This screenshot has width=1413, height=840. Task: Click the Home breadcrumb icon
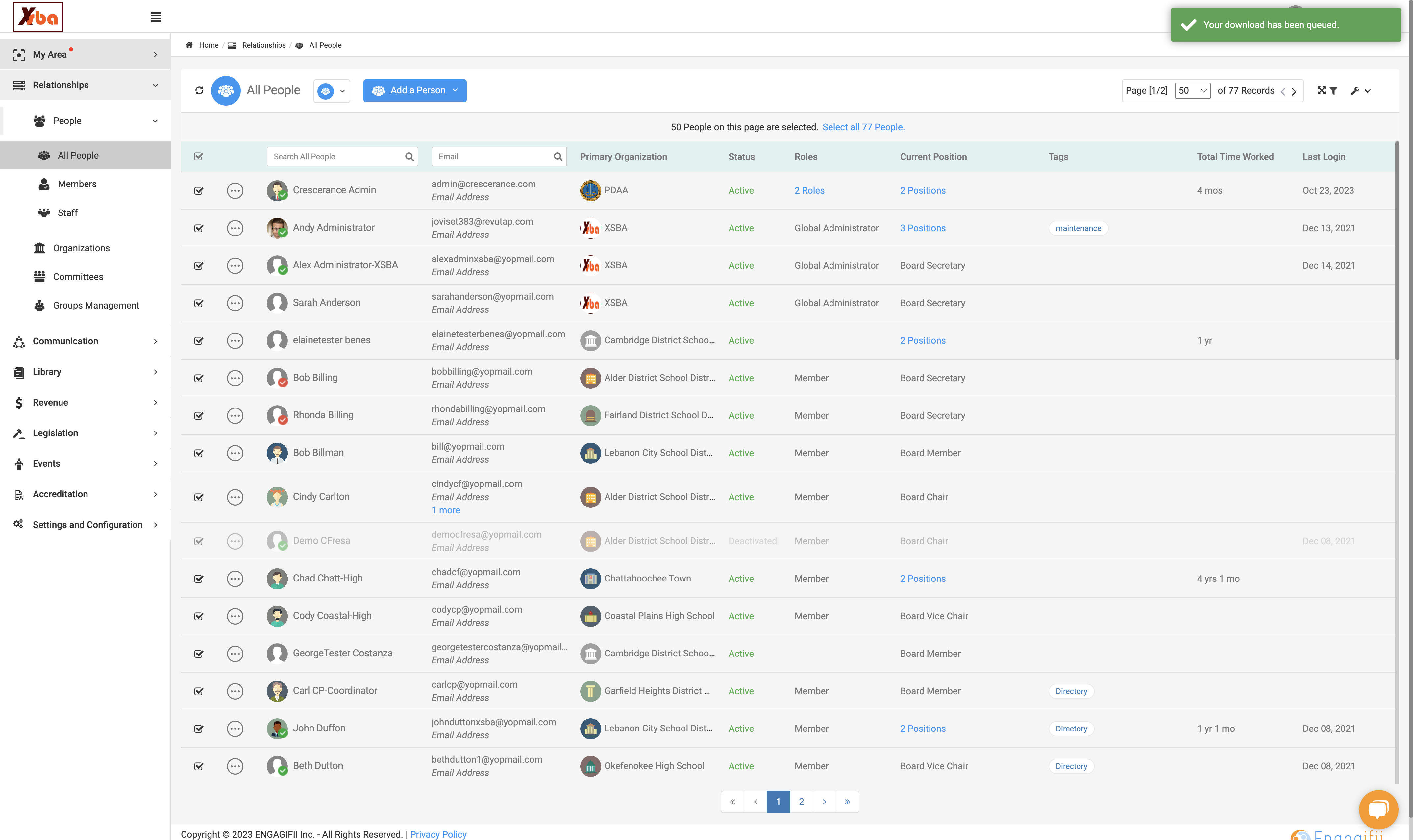(189, 45)
